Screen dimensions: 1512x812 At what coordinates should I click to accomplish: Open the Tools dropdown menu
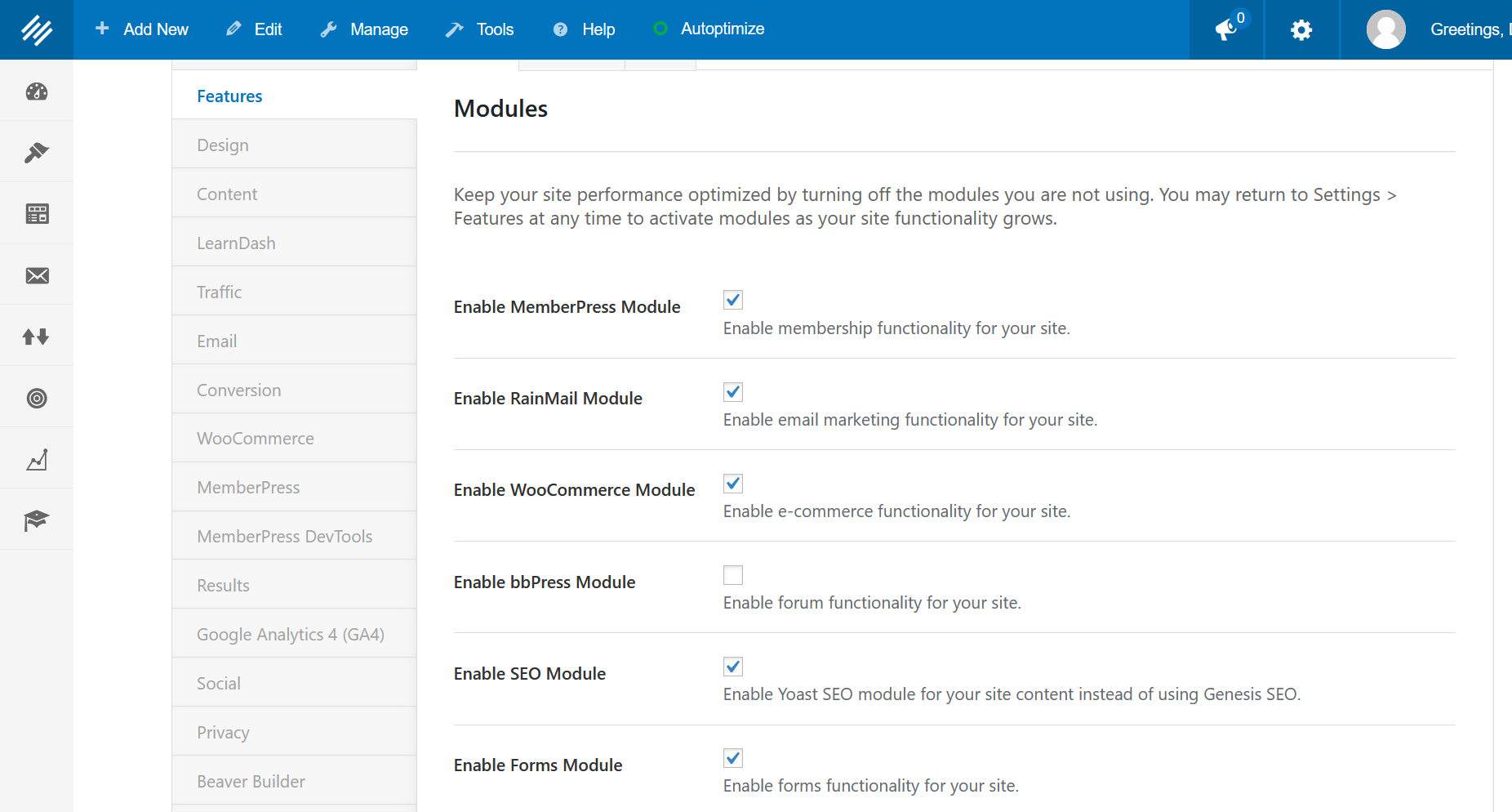pos(480,29)
